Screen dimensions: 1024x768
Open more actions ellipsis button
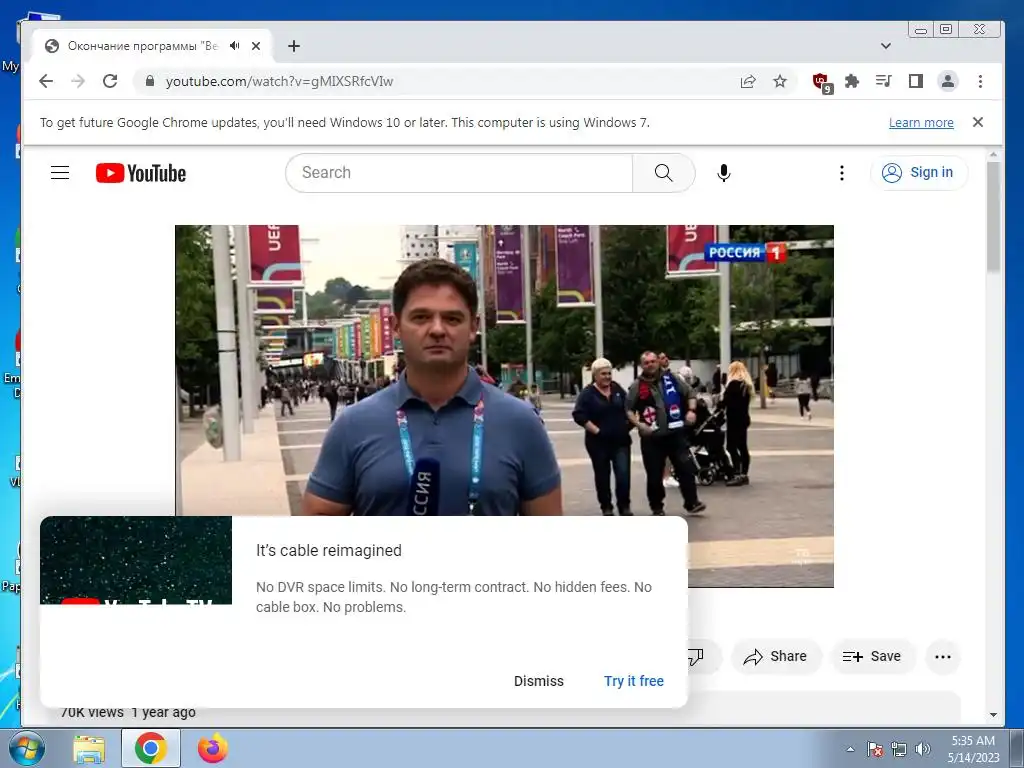942,656
